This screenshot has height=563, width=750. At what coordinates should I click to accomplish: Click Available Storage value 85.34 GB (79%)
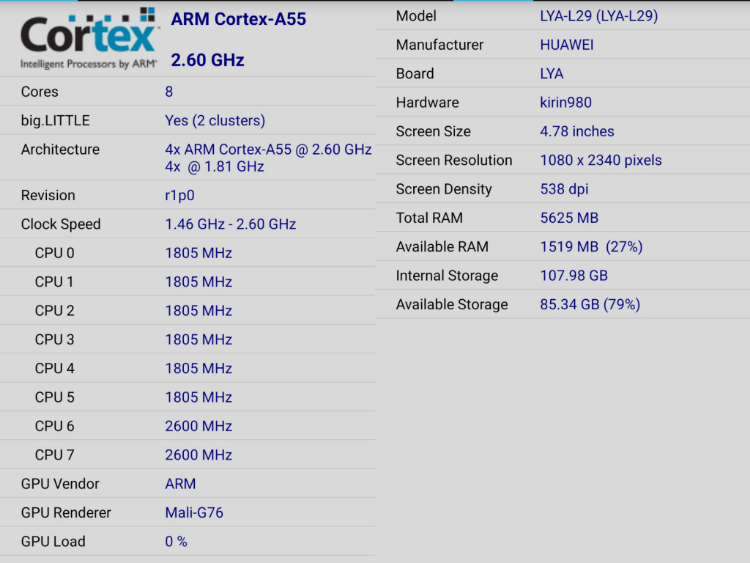(590, 304)
